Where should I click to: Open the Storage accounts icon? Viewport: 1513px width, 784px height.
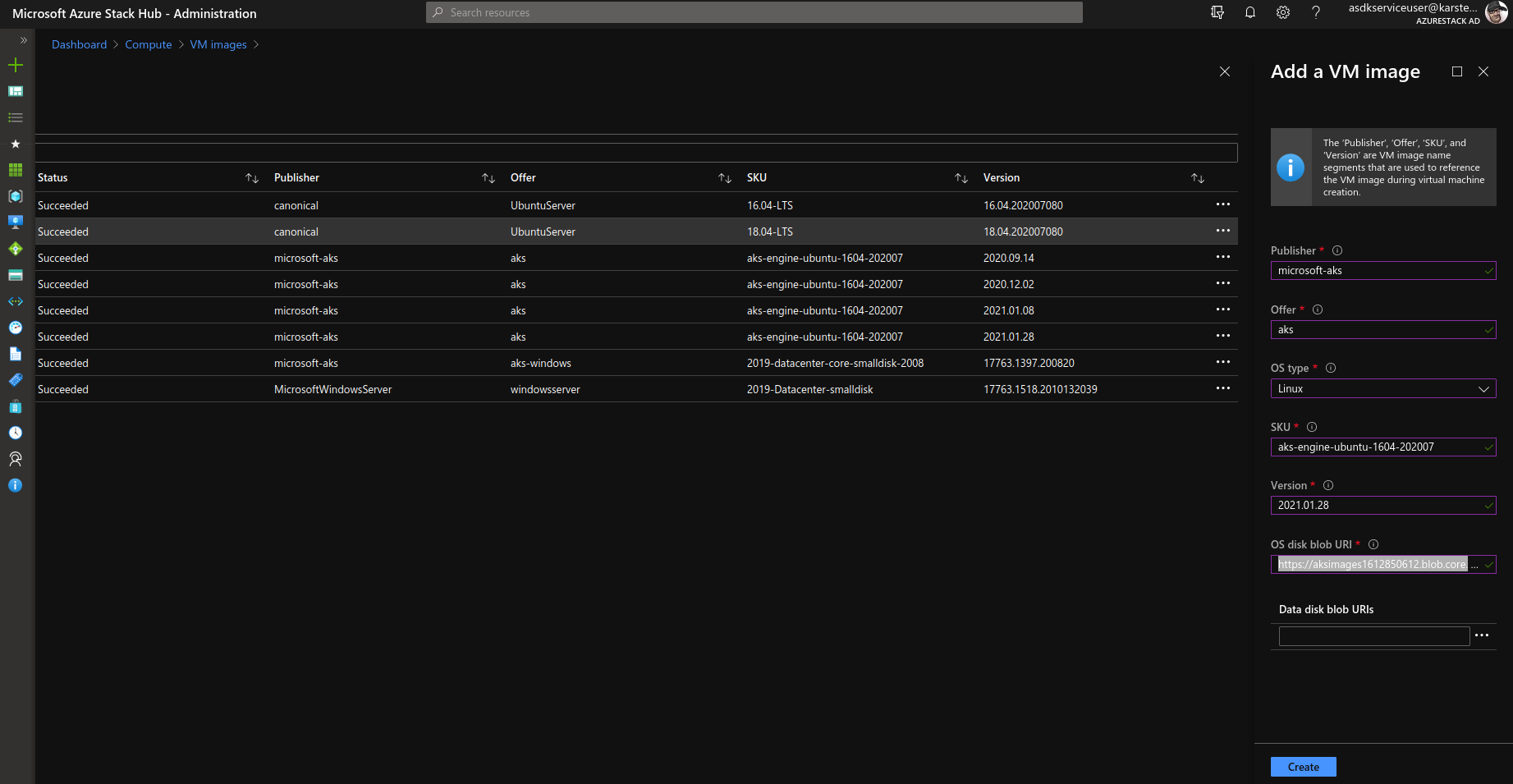coord(15,275)
